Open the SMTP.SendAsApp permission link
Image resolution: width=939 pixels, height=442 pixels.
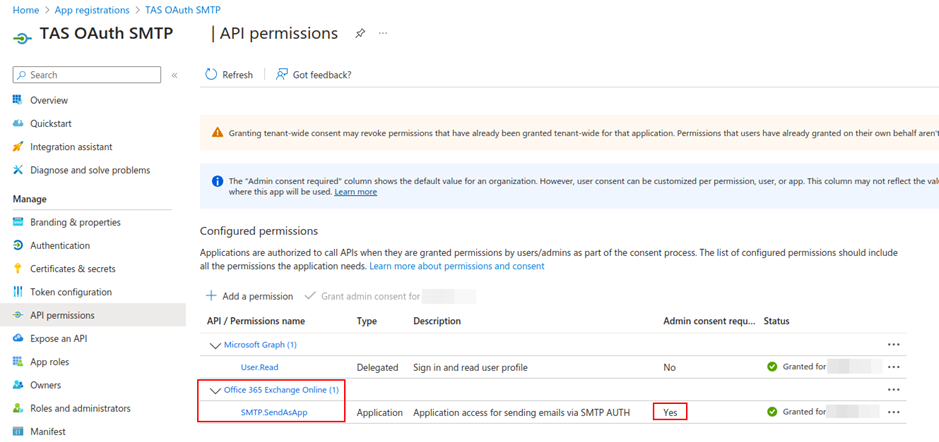[x=273, y=412]
